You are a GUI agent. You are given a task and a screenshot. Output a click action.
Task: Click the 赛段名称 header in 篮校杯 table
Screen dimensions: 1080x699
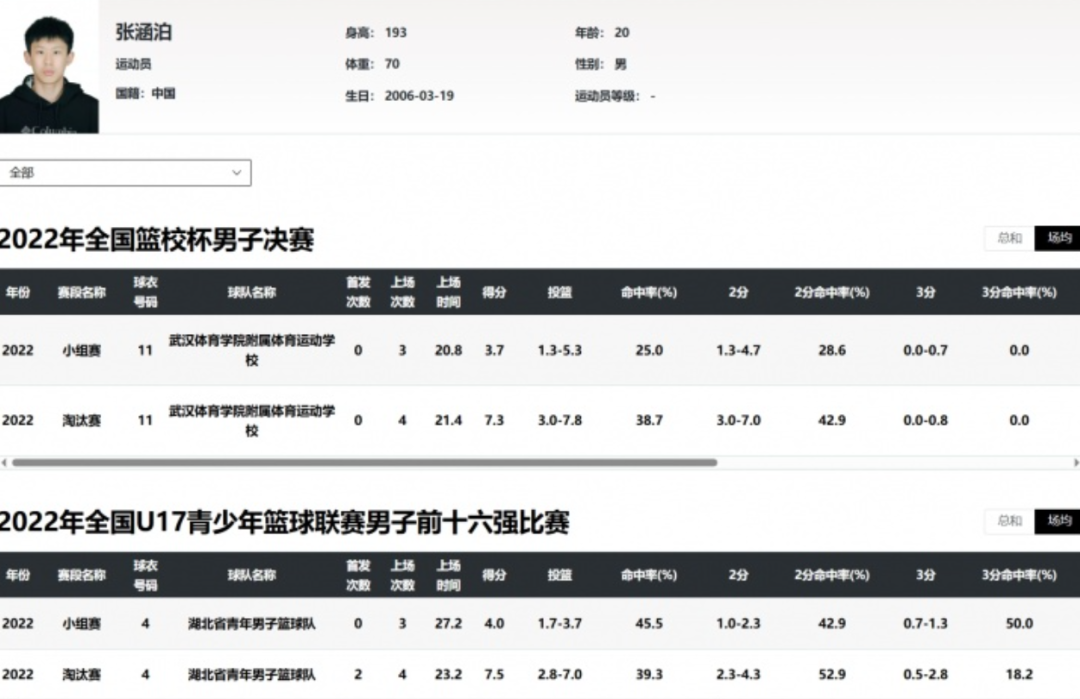pyautogui.click(x=81, y=292)
